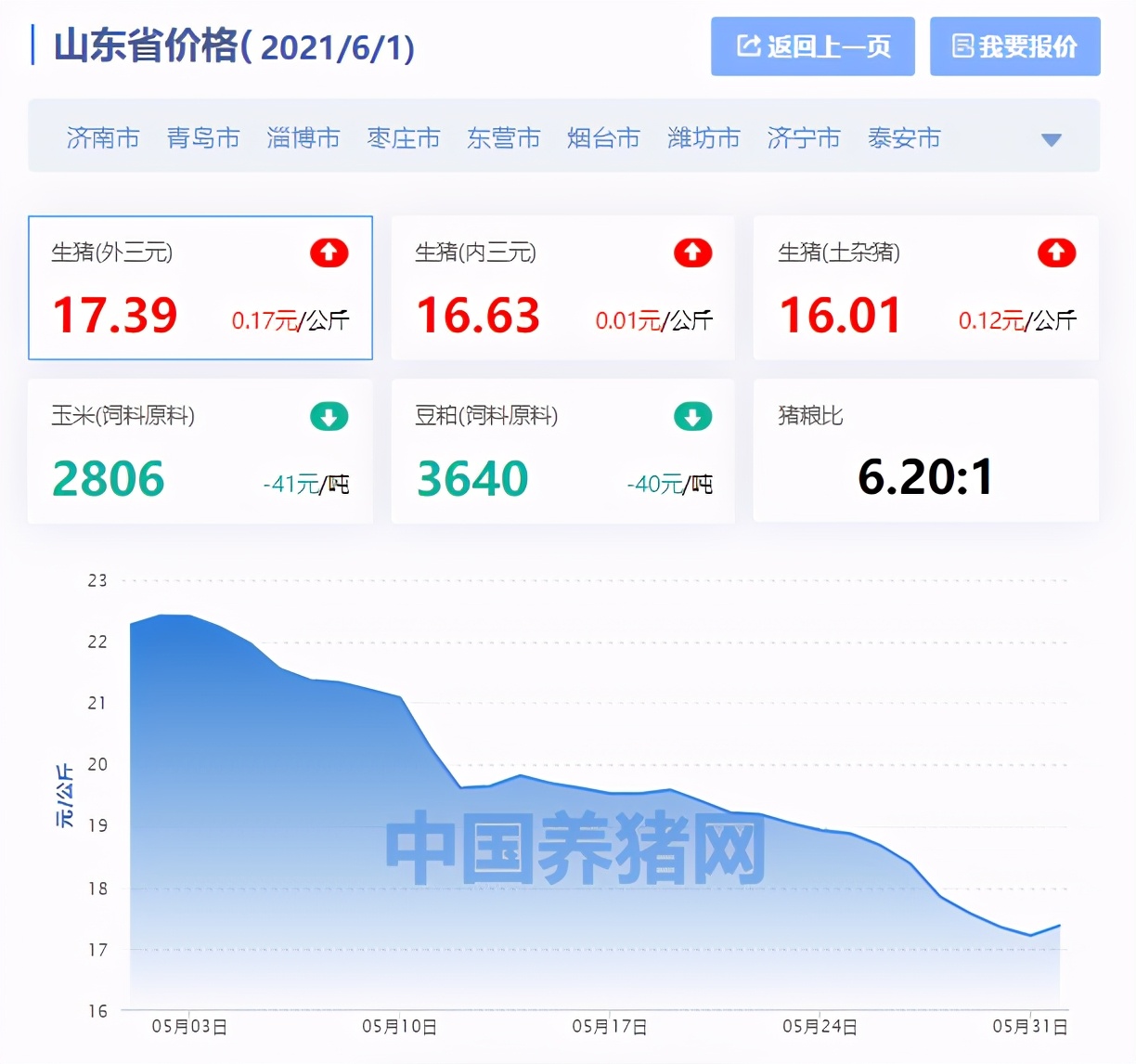Click the 0.12元/公斤 change text
Image resolution: width=1136 pixels, height=1064 pixels.
point(1017,321)
